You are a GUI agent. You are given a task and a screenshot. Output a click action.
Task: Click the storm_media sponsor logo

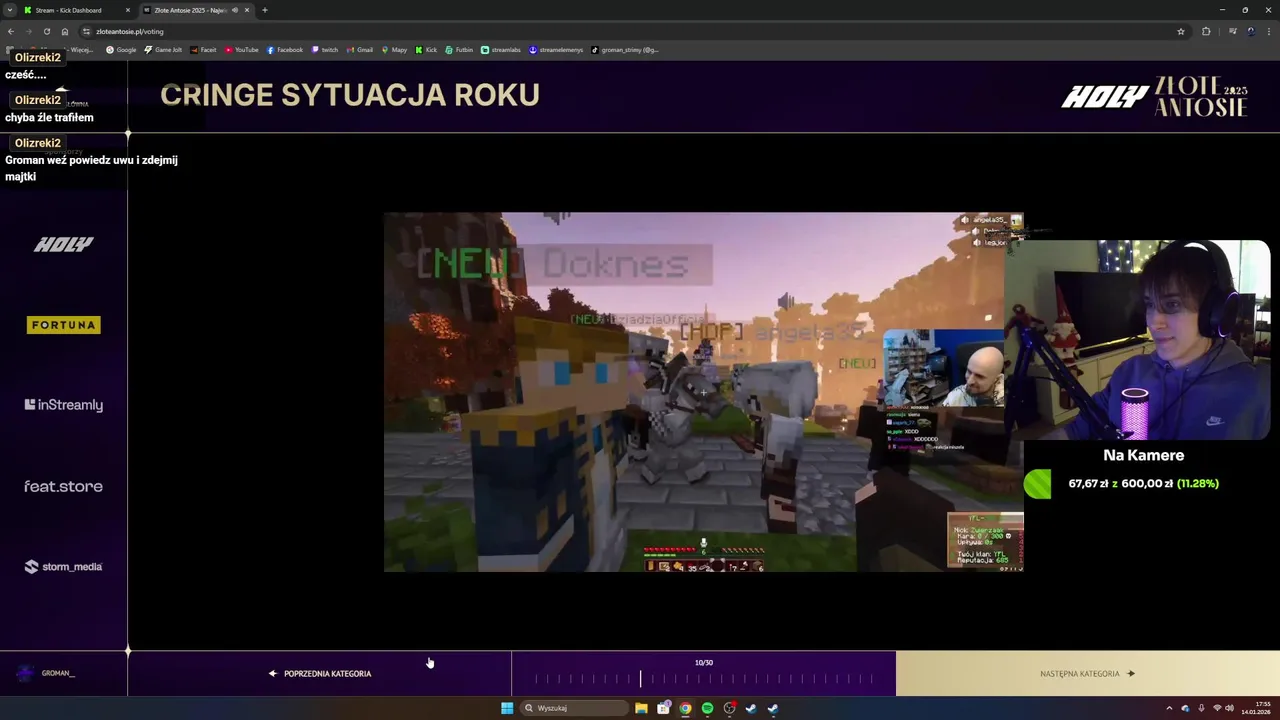point(64,566)
